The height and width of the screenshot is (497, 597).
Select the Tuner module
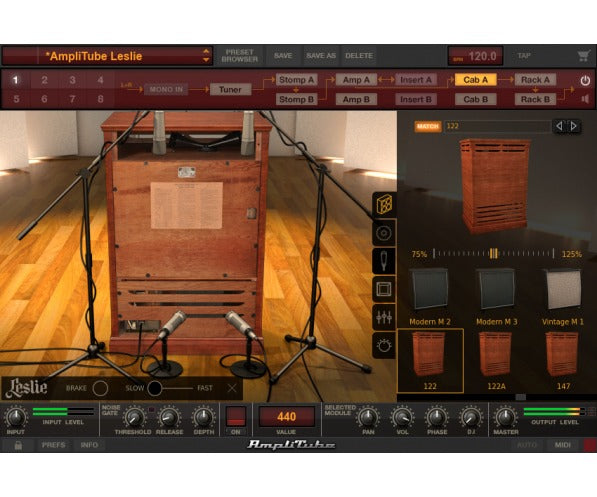click(x=230, y=89)
